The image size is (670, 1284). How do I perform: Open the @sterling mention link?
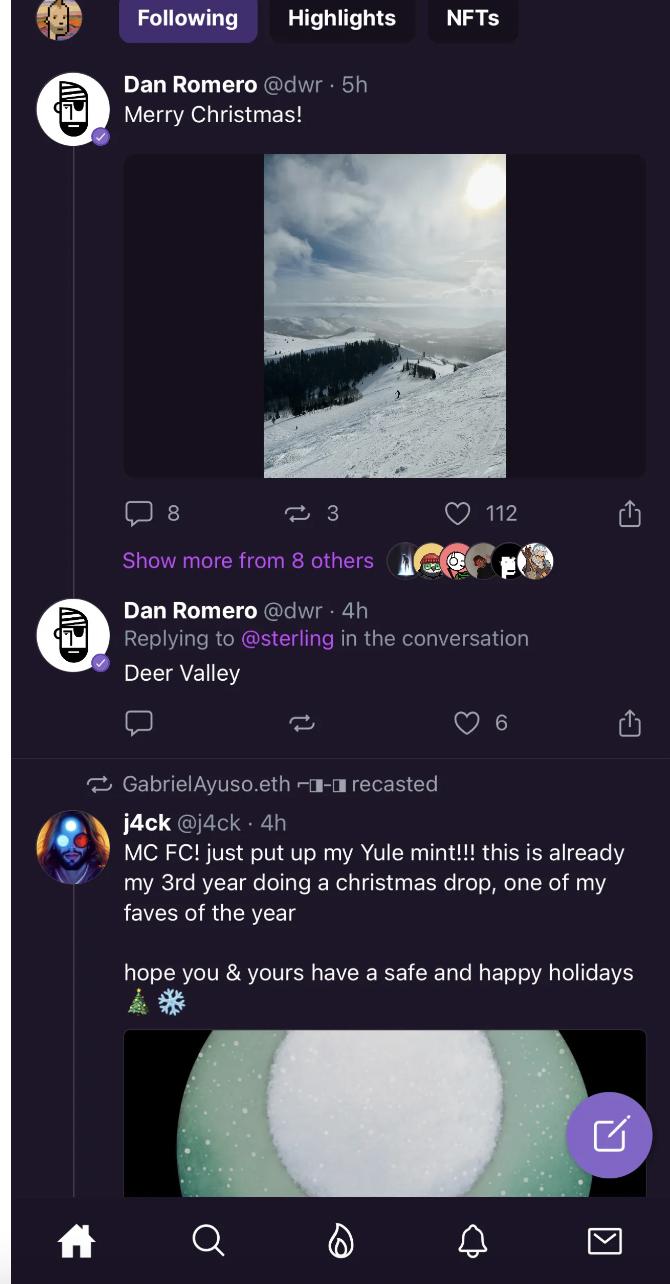(x=287, y=639)
